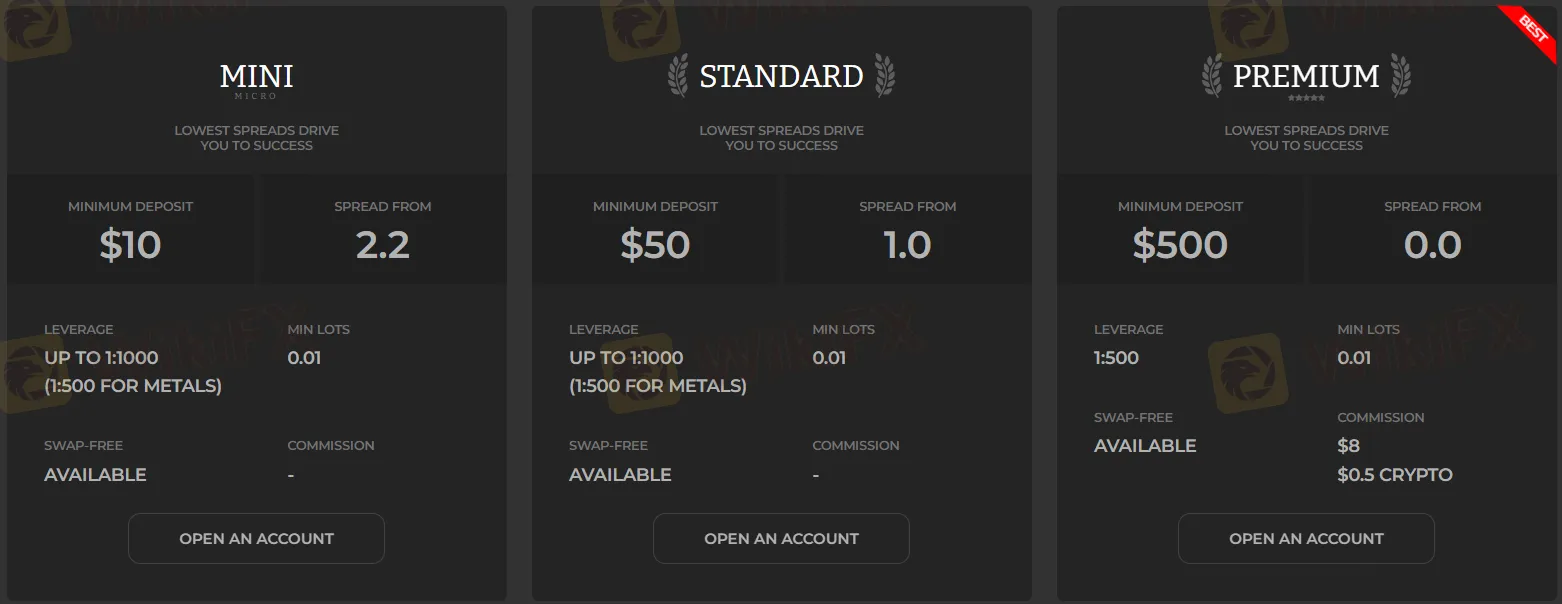Click the five-star rating under PREMIUM
This screenshot has width=1562, height=604.
pos(1306,99)
